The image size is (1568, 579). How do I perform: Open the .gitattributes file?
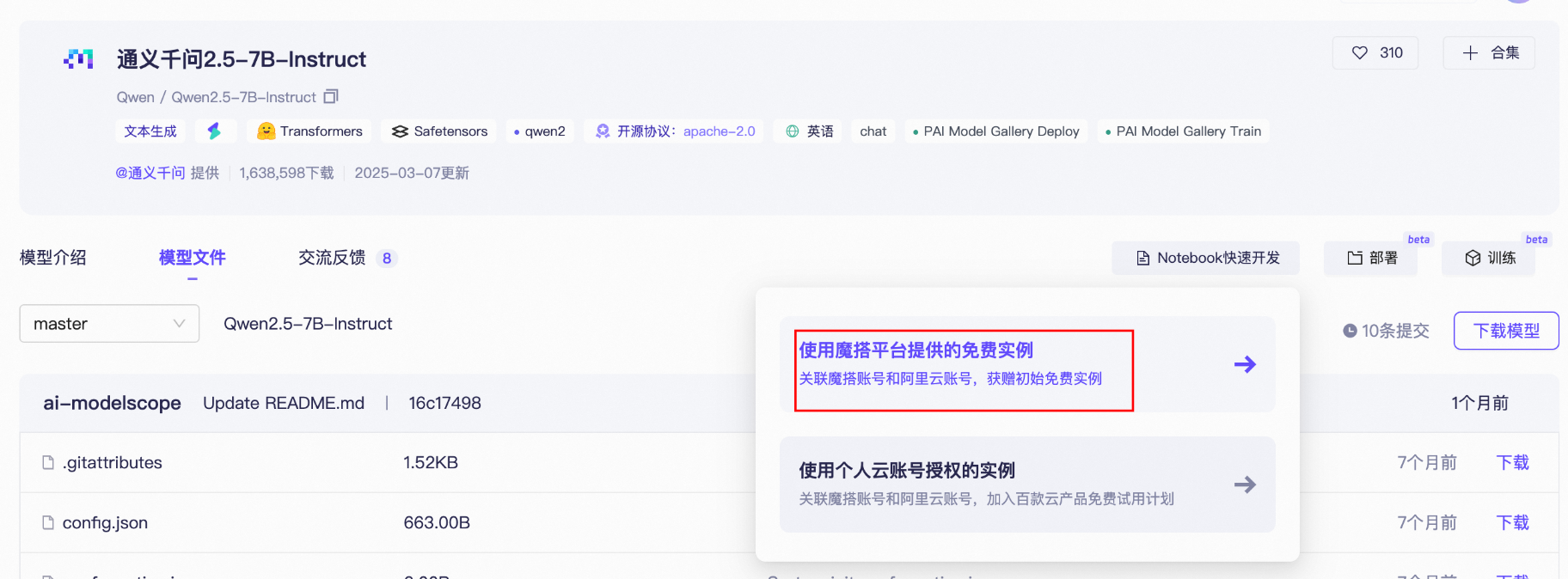113,462
